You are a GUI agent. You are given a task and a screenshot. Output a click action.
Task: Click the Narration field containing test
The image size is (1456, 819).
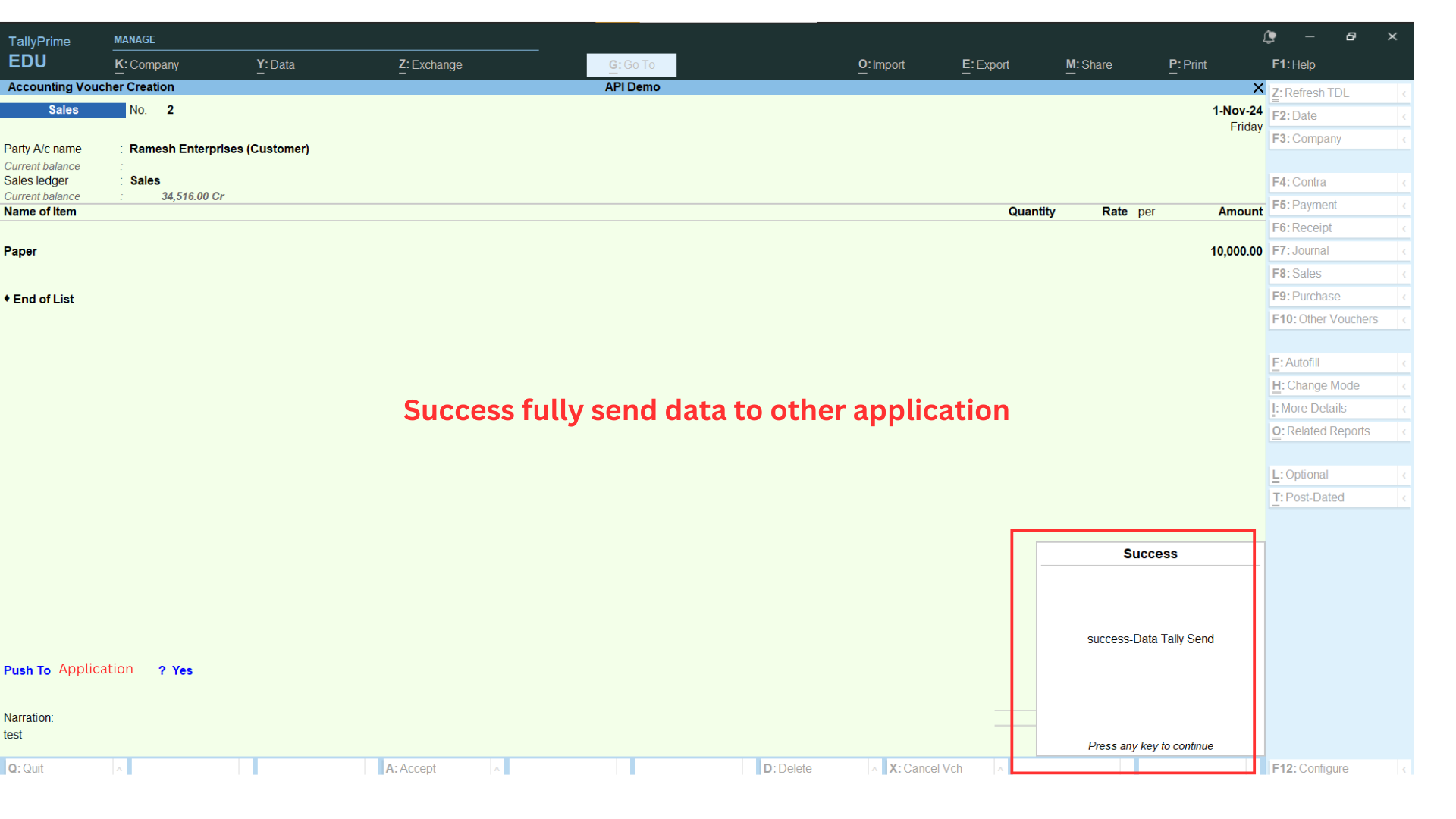[13, 735]
